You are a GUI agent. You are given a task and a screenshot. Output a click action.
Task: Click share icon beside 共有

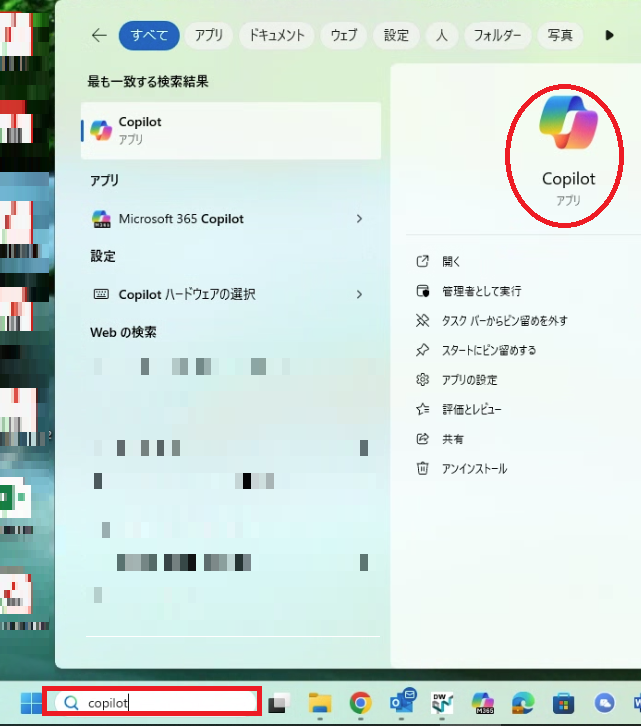(x=422, y=439)
